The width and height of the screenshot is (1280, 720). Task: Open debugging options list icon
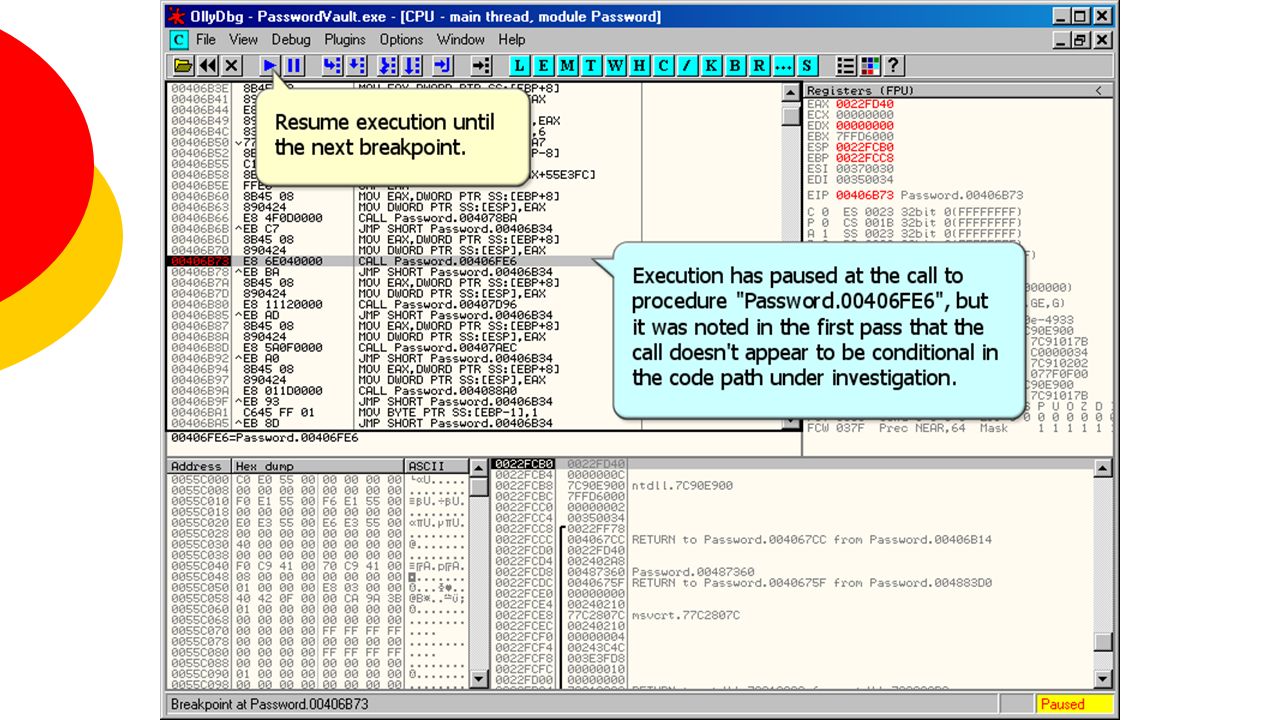click(846, 66)
